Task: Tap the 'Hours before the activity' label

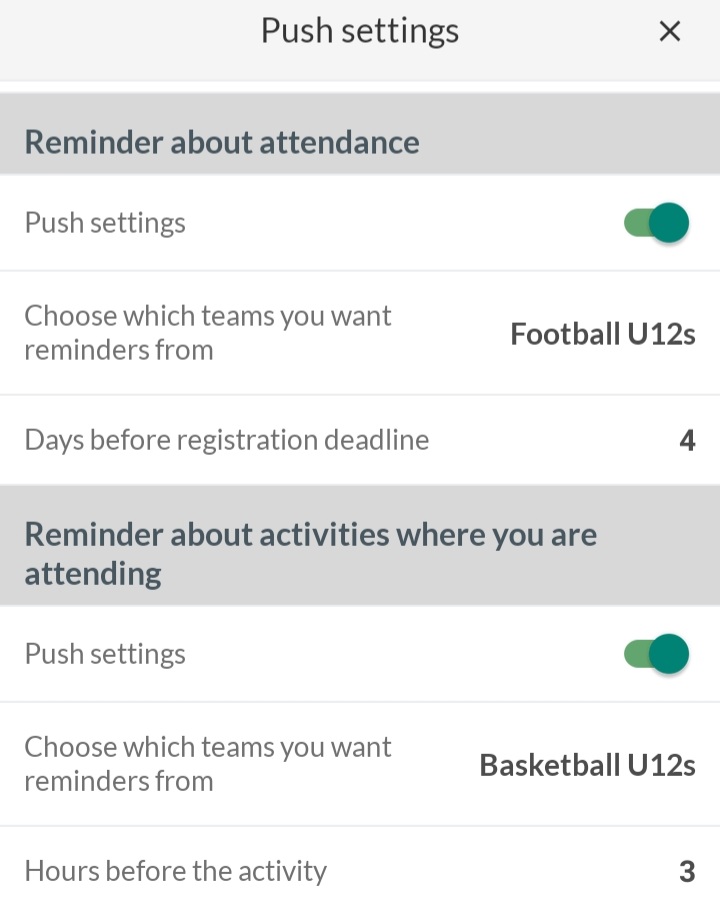Action: [176, 871]
